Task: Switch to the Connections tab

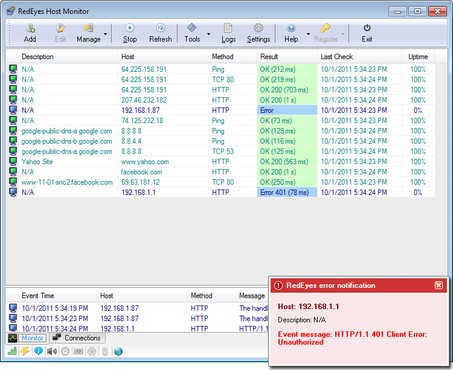Action: [78, 338]
